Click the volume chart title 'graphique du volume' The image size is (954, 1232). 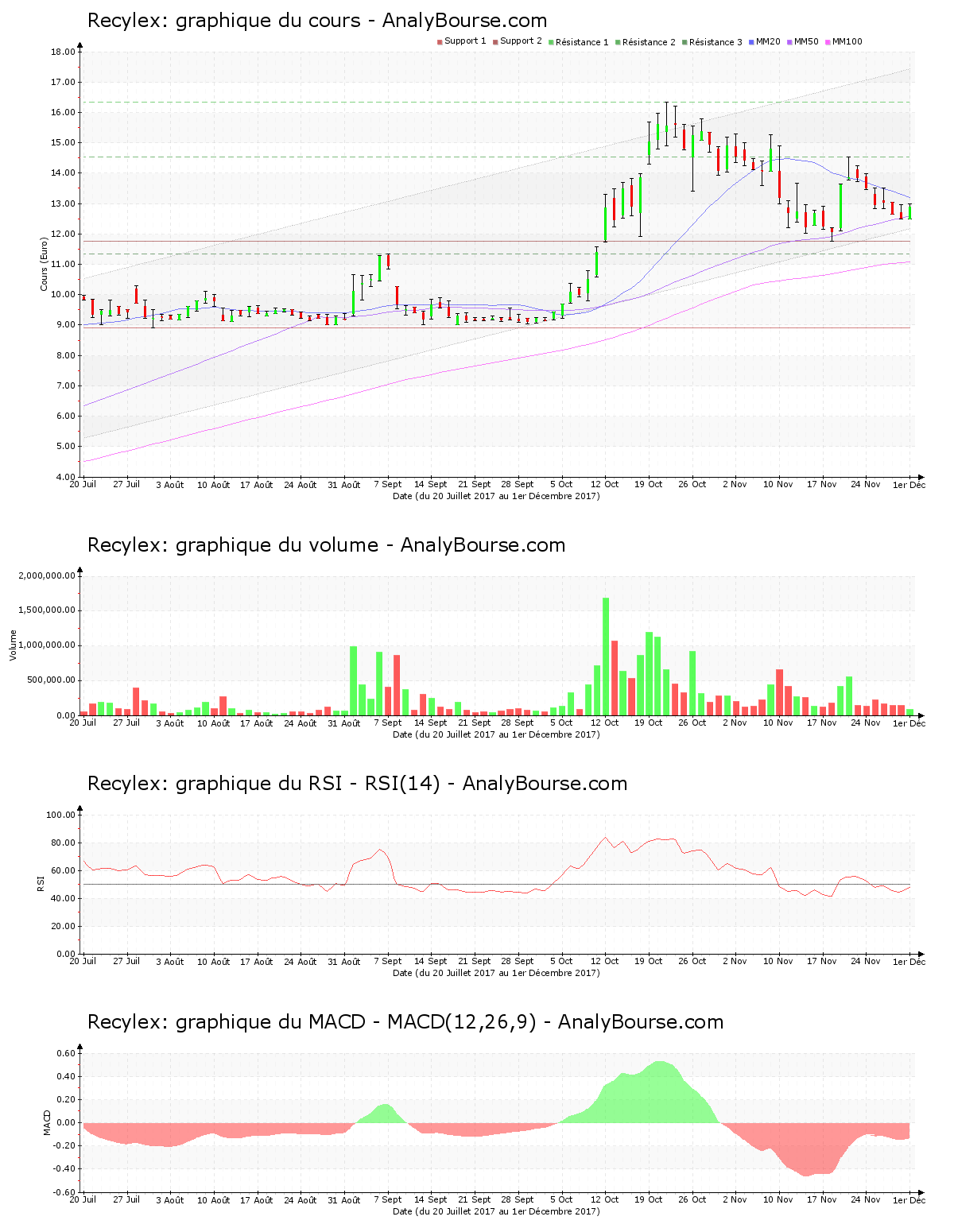point(277,545)
